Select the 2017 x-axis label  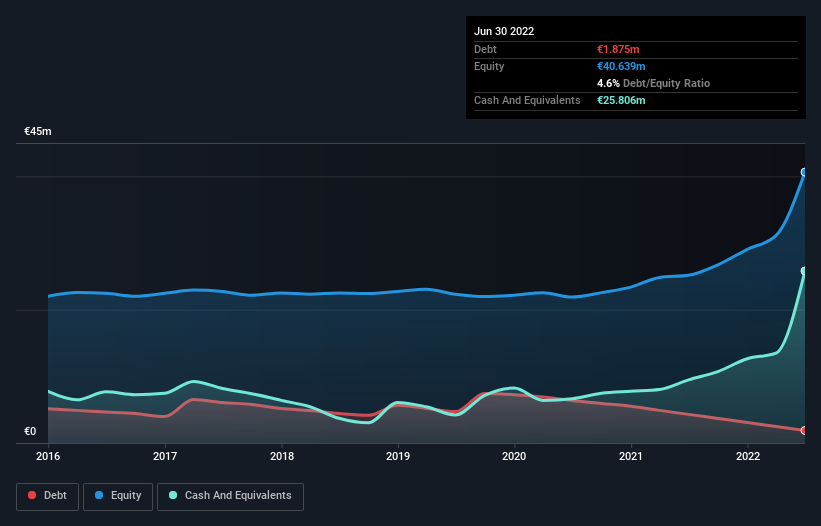coord(165,456)
